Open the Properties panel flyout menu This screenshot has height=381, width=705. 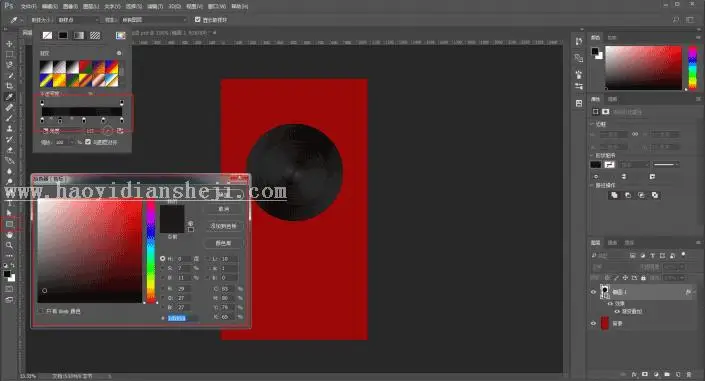point(698,99)
